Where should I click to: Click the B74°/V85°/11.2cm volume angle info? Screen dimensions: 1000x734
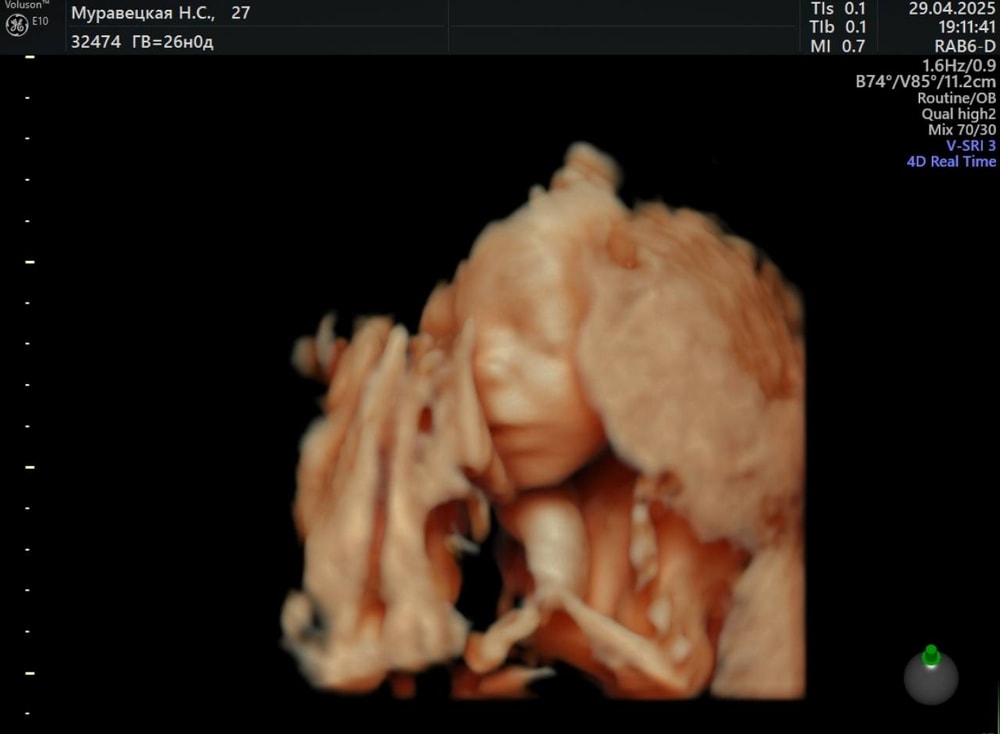pos(925,82)
